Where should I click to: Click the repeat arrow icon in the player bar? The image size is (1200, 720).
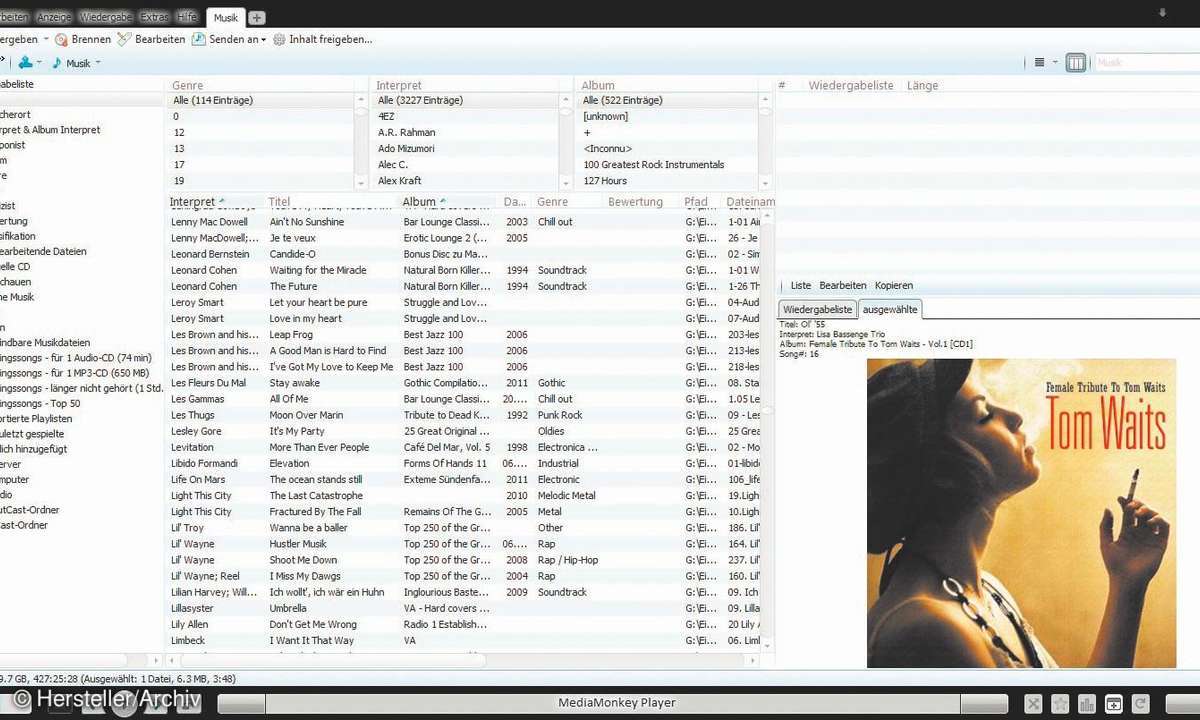point(1139,704)
